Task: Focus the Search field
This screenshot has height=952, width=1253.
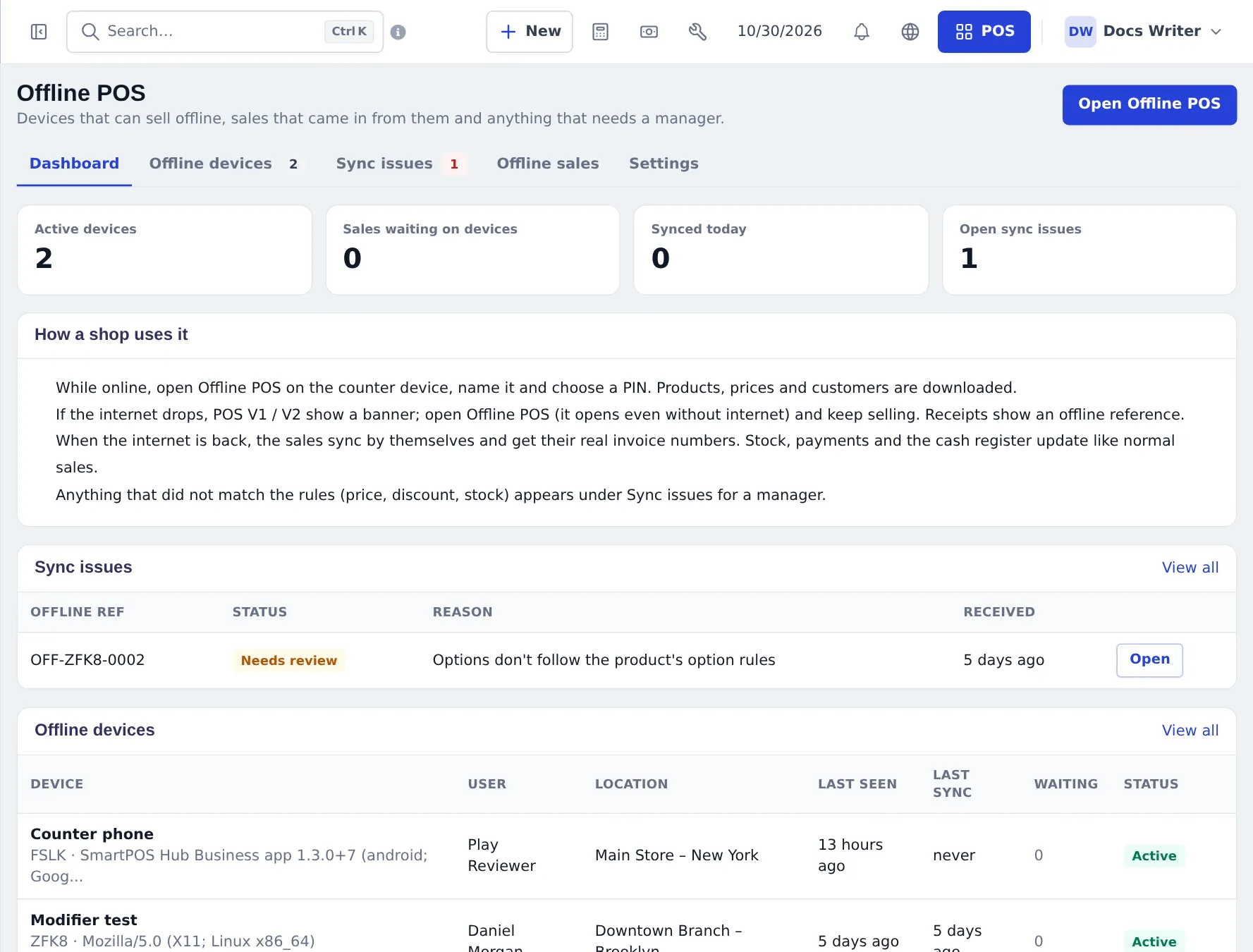Action: [x=225, y=32]
